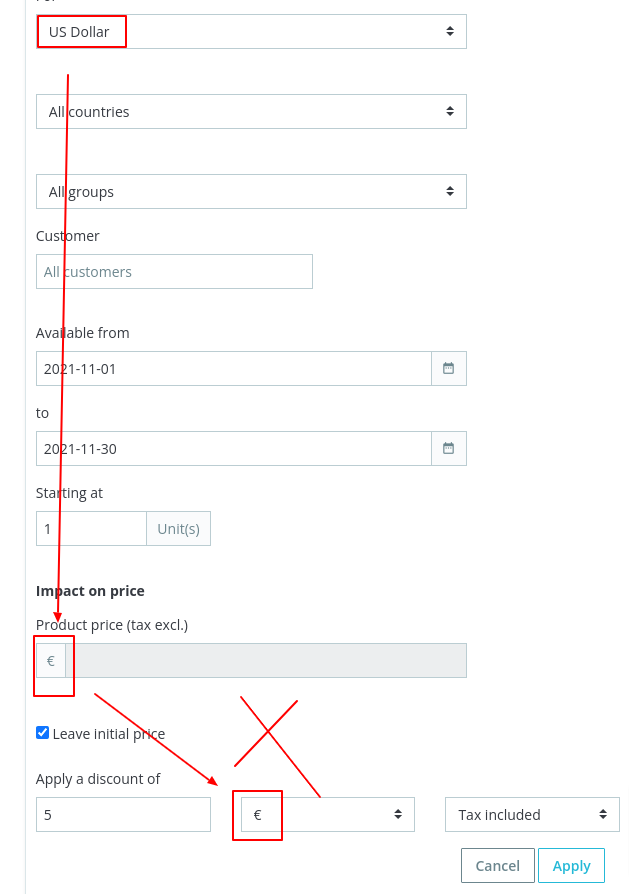
Task: Open the All groups dropdown
Action: pyautogui.click(x=250, y=191)
